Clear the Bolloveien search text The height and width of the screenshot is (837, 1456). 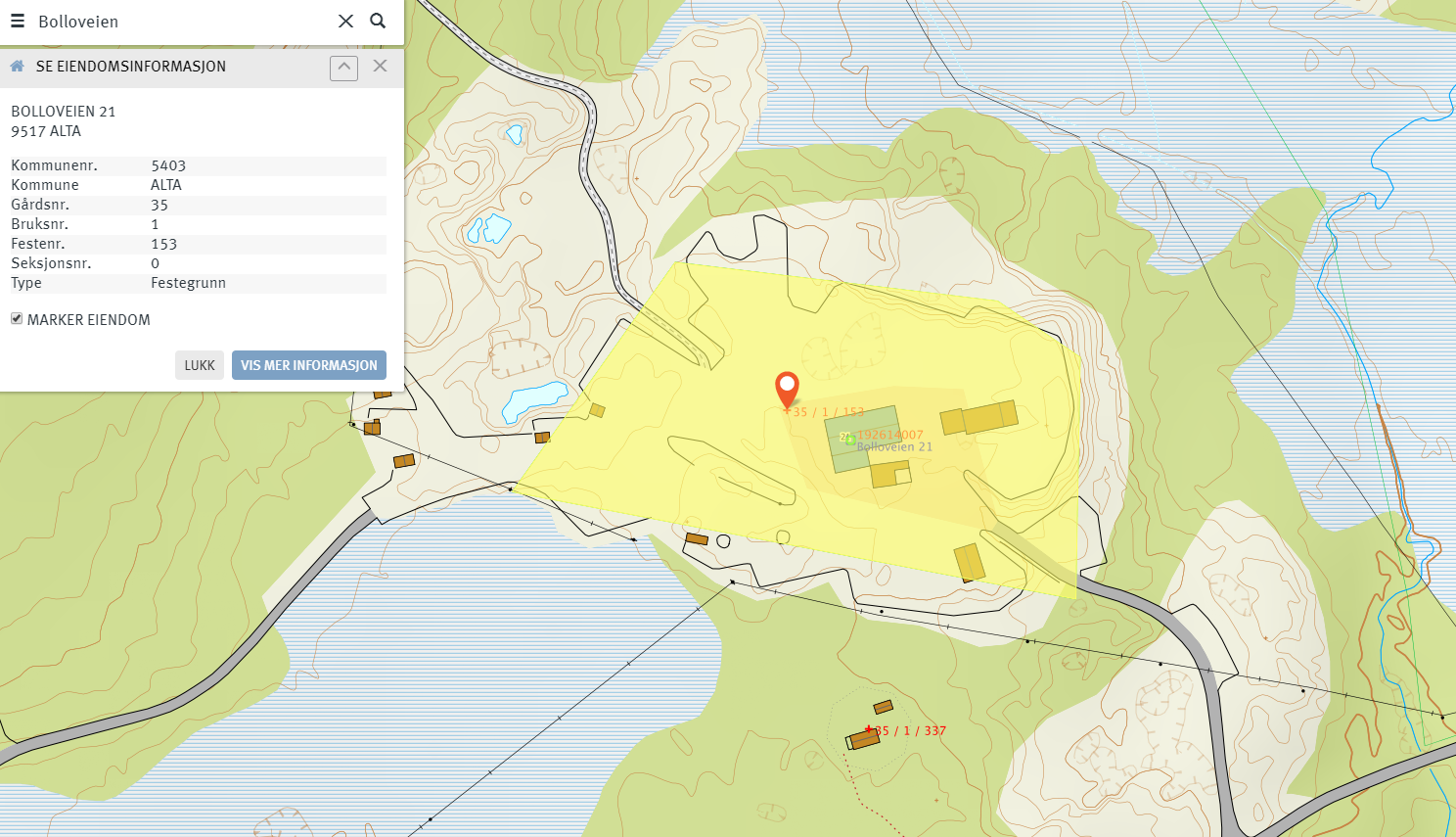pos(345,21)
